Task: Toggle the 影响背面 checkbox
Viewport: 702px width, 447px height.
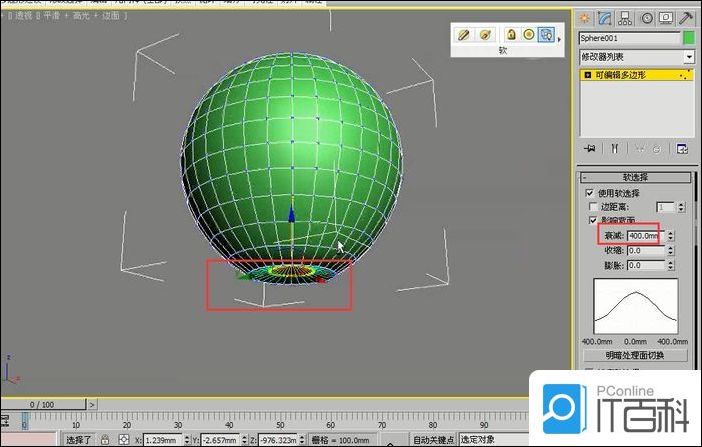Action: 589,220
